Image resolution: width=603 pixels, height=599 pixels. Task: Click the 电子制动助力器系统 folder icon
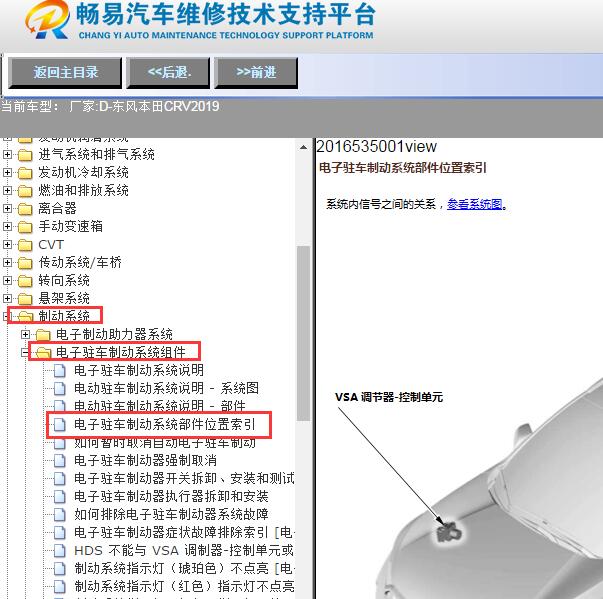(43, 335)
